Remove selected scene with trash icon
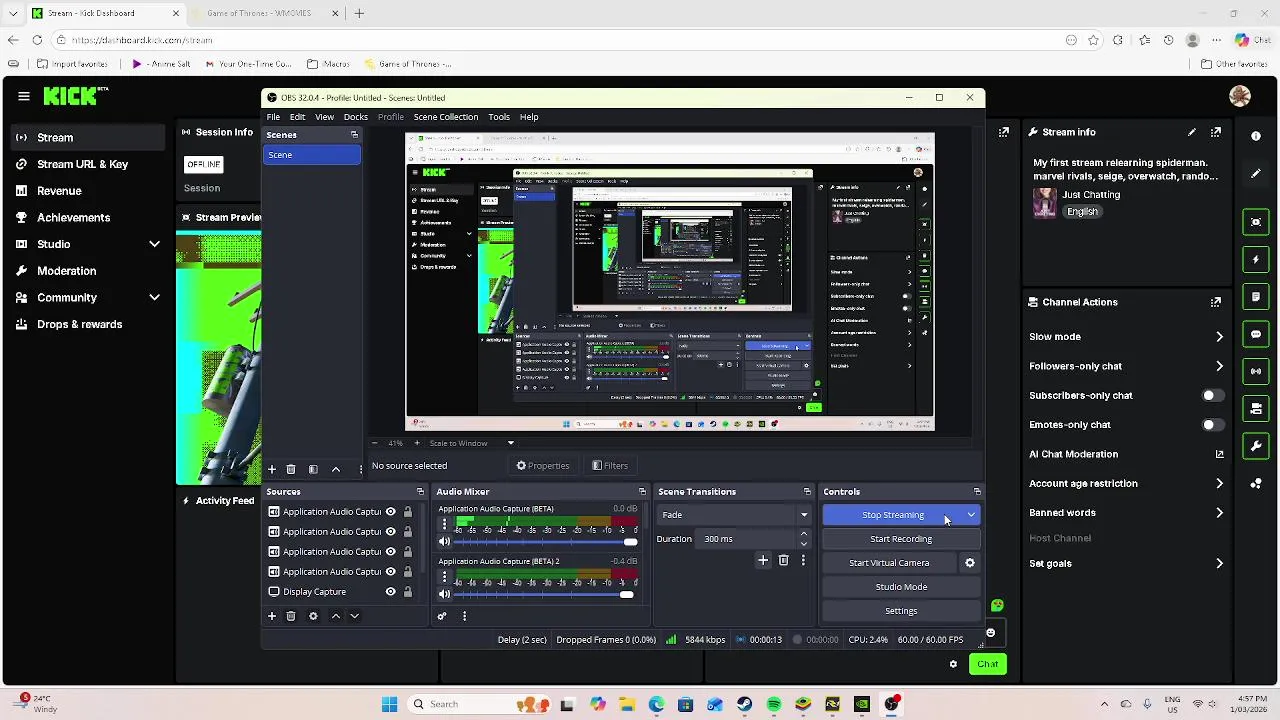The width and height of the screenshot is (1280, 720). (x=291, y=469)
